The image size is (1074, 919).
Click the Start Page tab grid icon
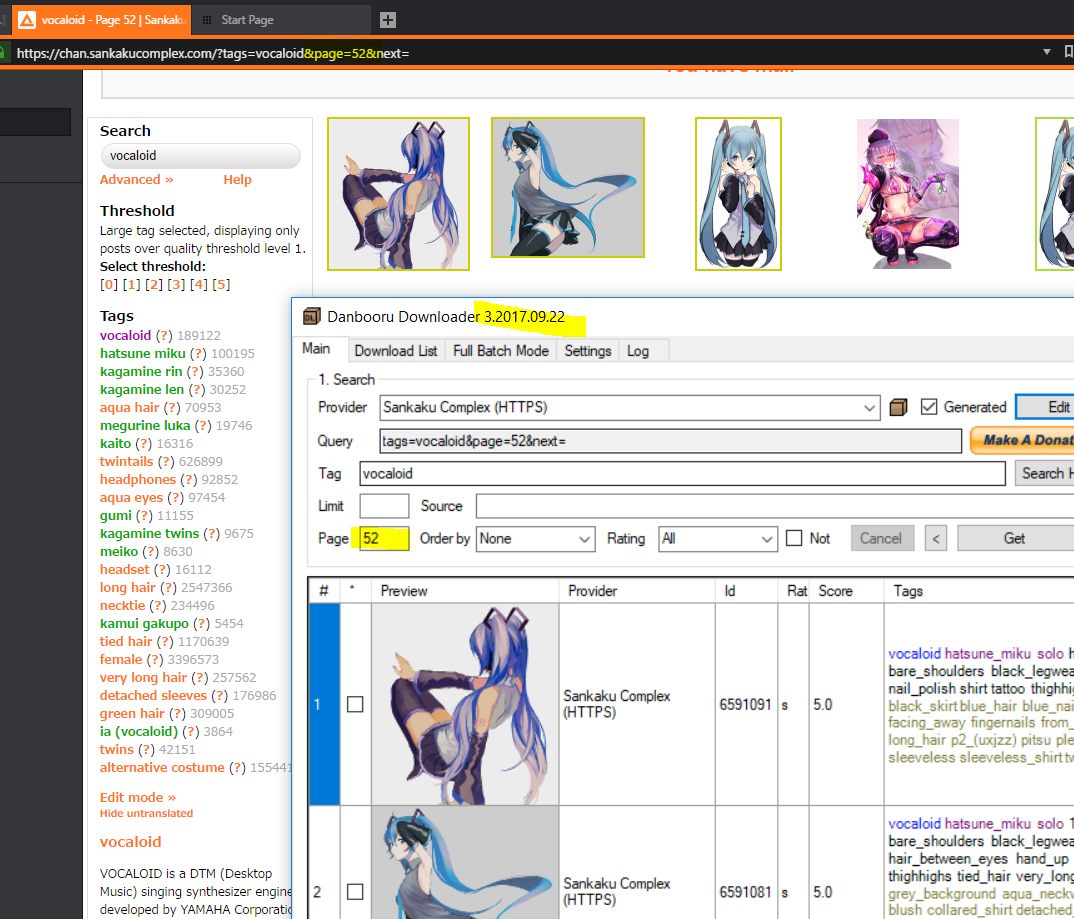[x=206, y=20]
